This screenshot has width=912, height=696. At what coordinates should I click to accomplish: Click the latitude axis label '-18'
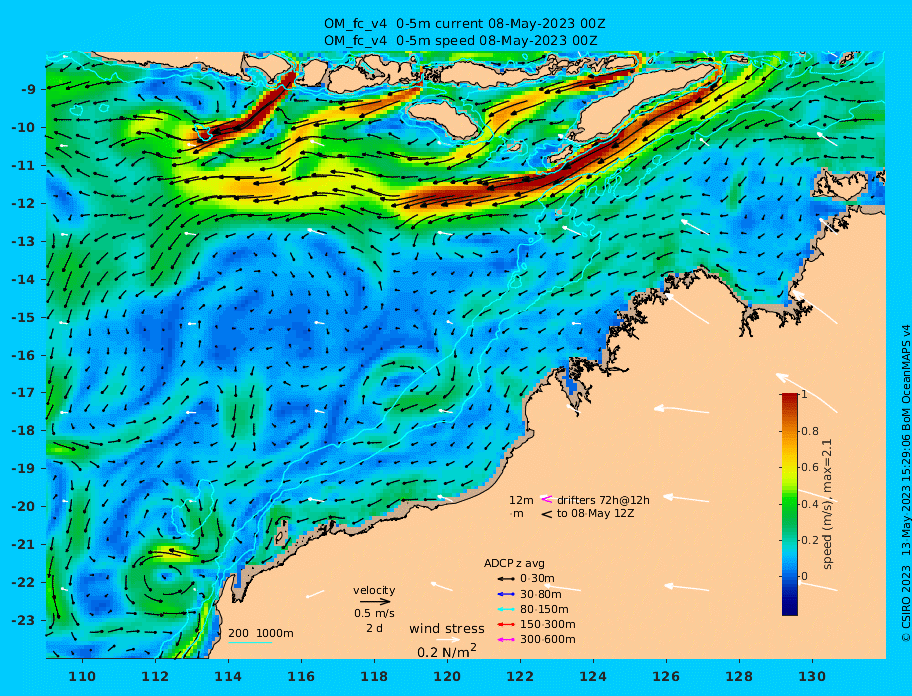click(24, 431)
